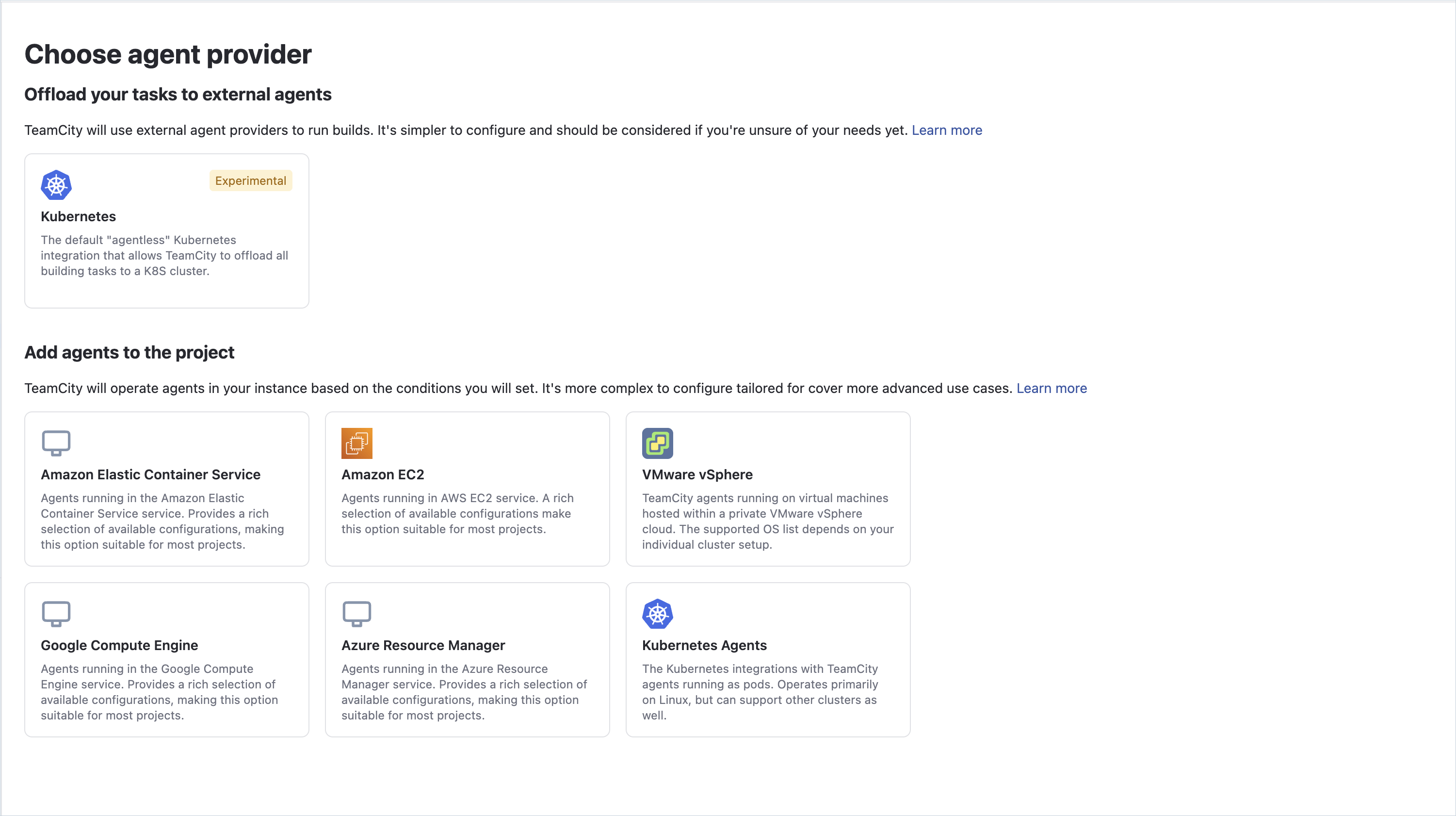Click the AWS EC2 service description text
Viewport: 1456px width, 816px height.
(457, 513)
